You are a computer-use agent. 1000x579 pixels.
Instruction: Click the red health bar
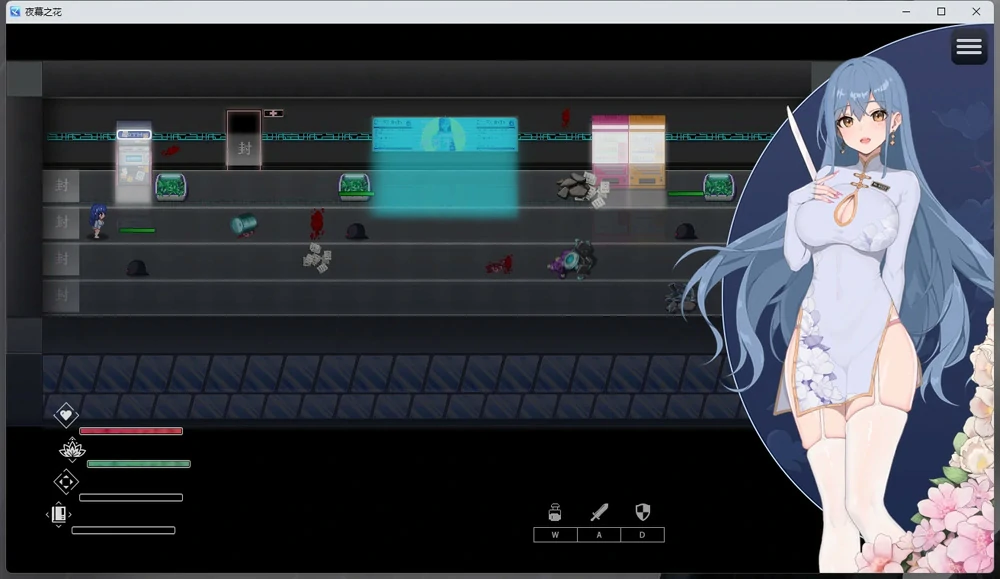pos(131,431)
